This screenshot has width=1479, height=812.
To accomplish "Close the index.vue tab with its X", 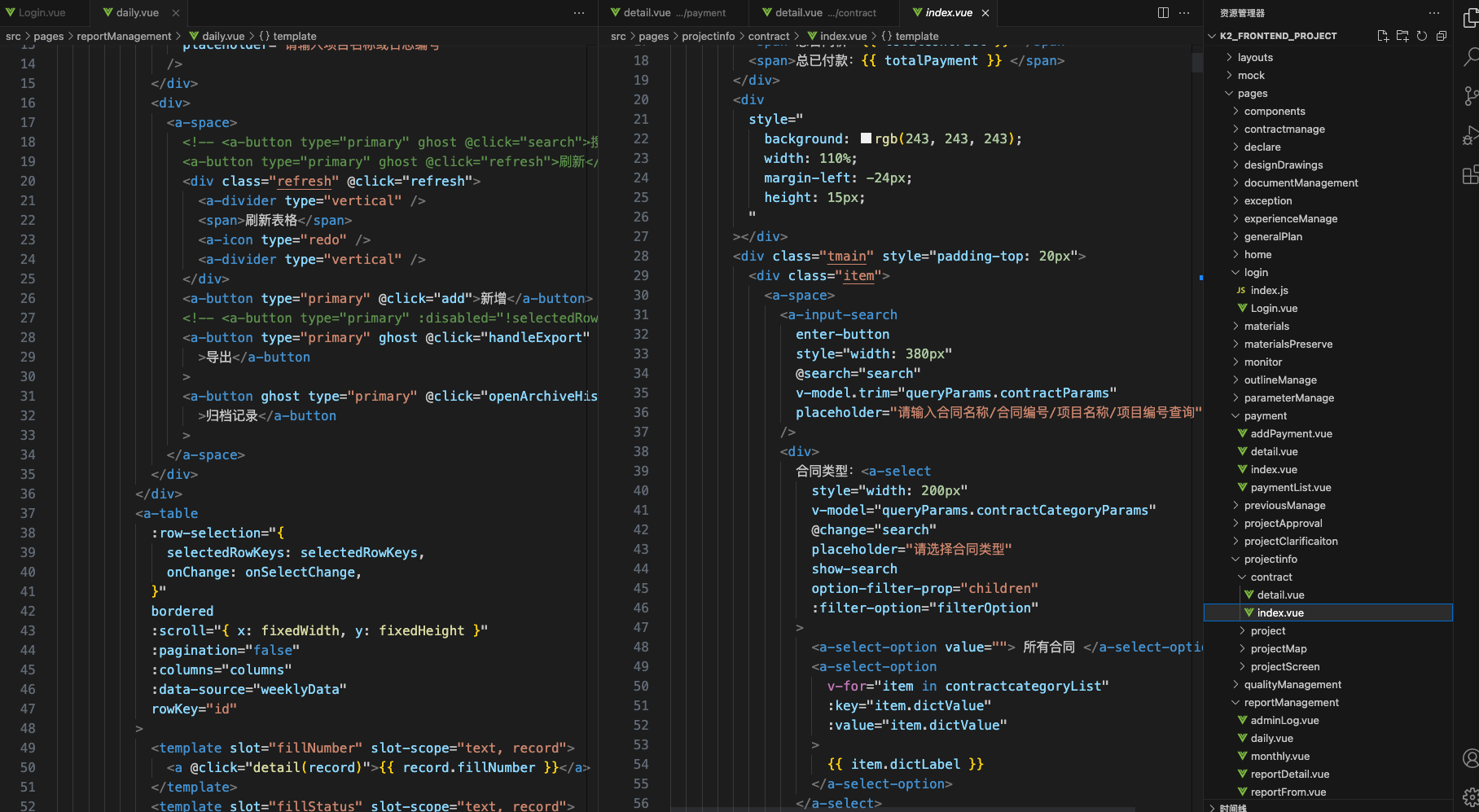I will click(x=985, y=12).
